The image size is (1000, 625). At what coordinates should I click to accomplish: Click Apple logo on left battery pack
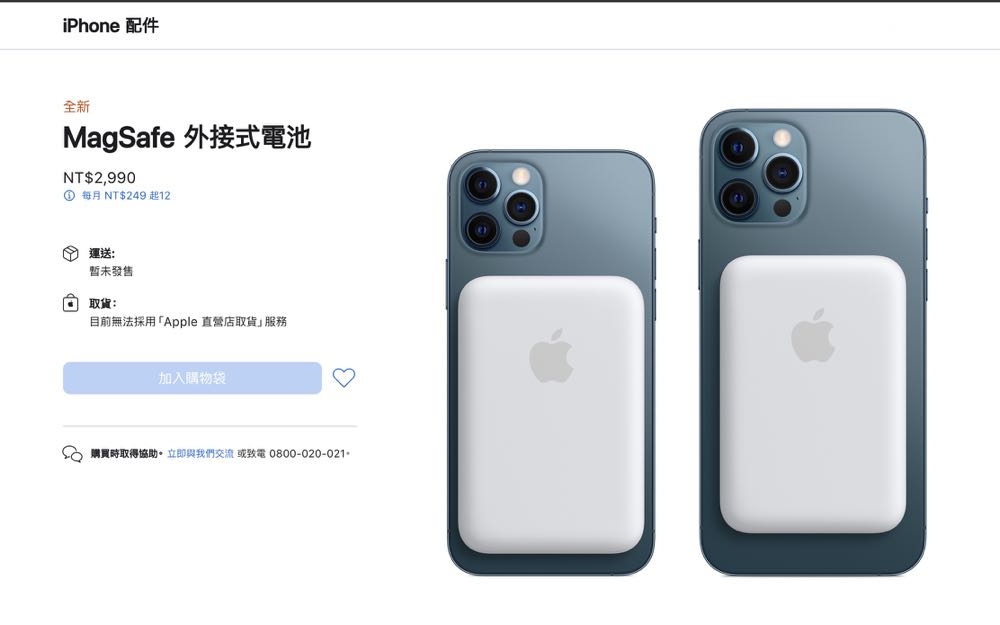pos(551,356)
